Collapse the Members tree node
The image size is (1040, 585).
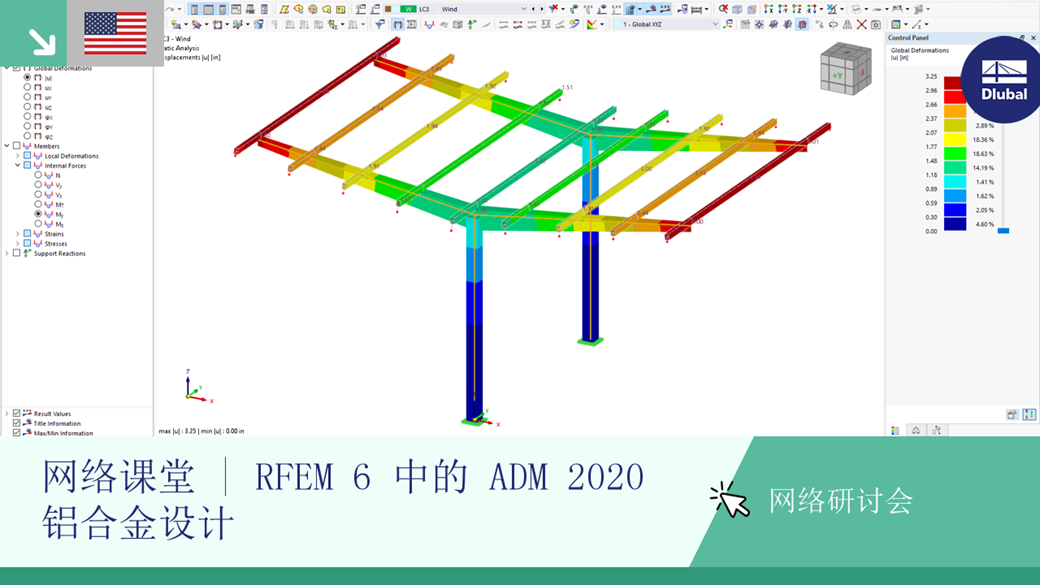7,146
